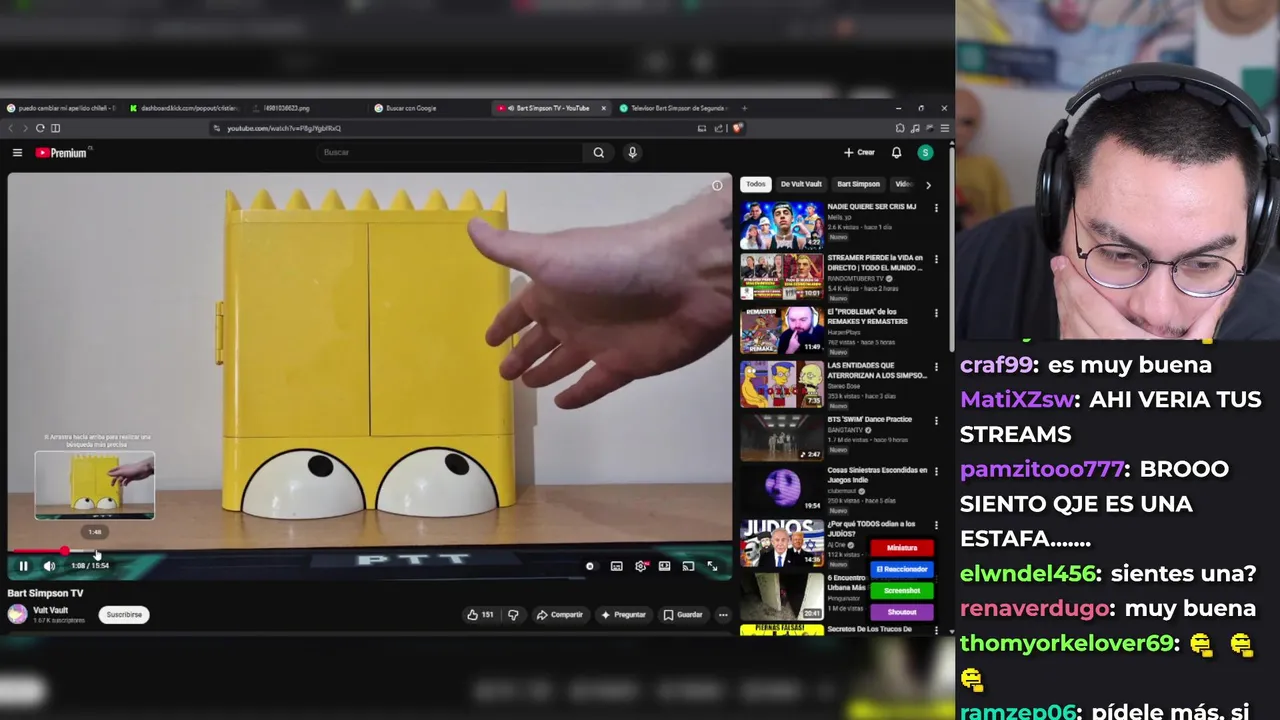Open STREAMER PIERDE la VIDA video title
Viewport: 1280px width, 720px height.
[875, 262]
